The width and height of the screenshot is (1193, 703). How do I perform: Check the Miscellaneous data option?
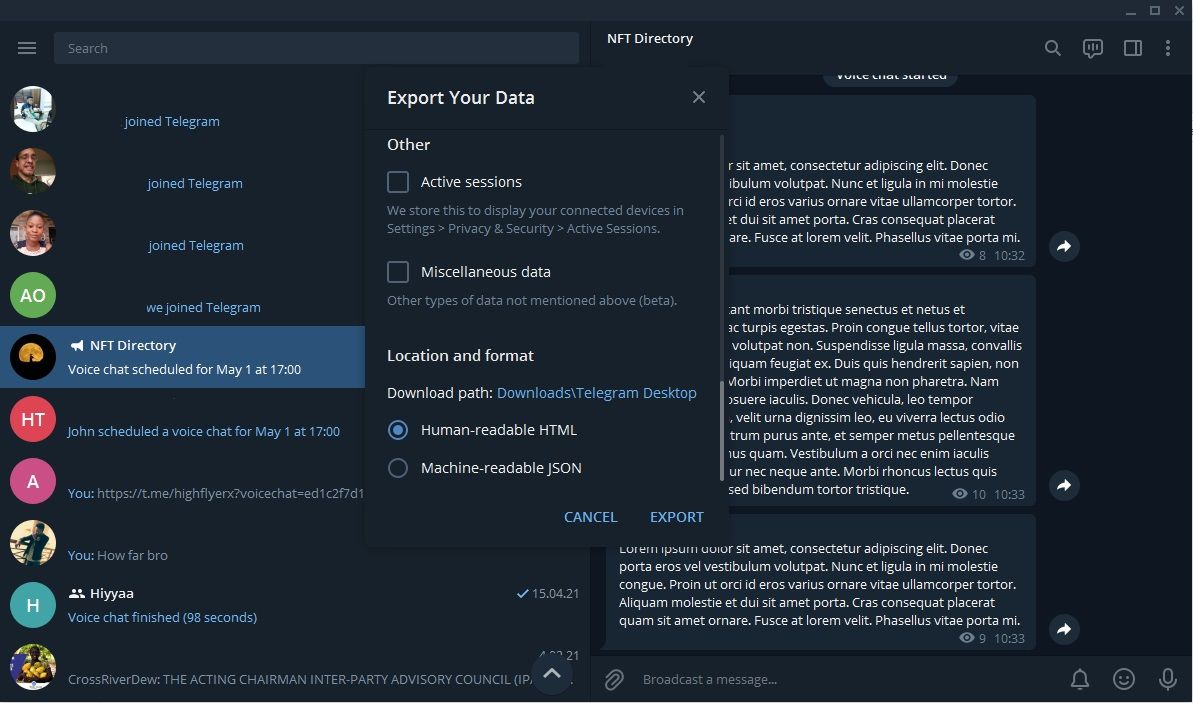397,271
